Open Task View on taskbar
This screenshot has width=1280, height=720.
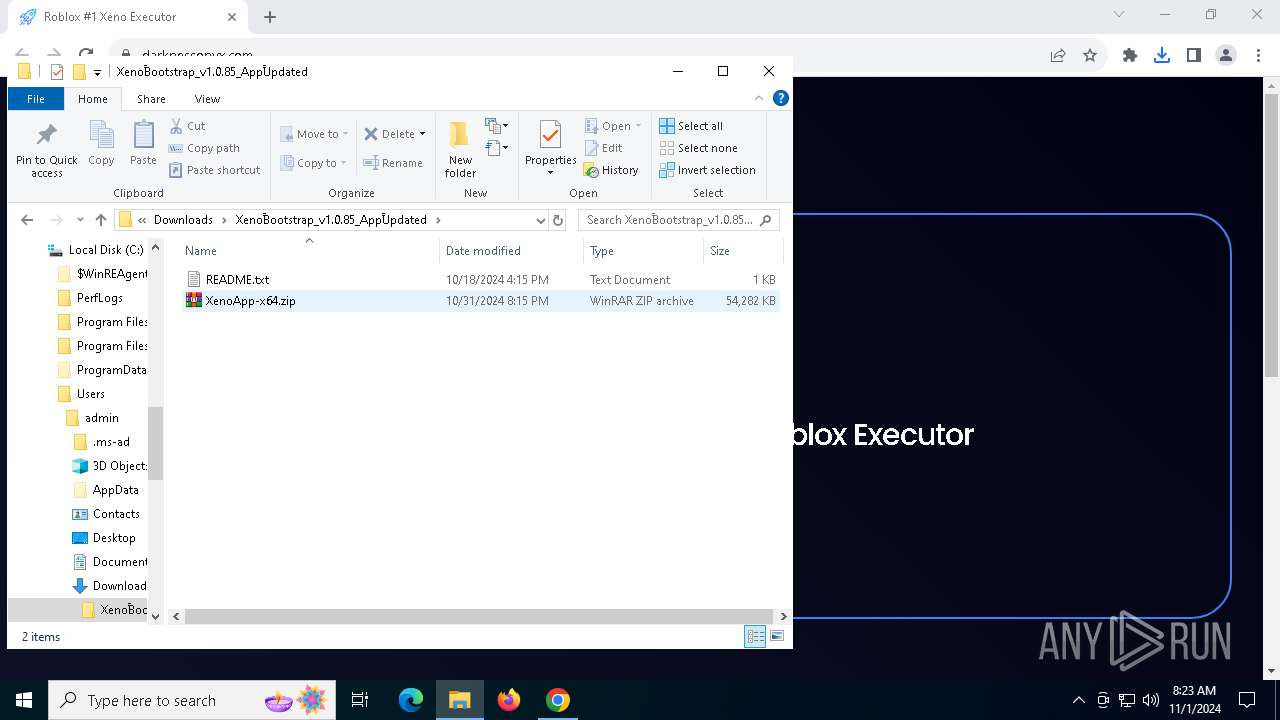[360, 700]
